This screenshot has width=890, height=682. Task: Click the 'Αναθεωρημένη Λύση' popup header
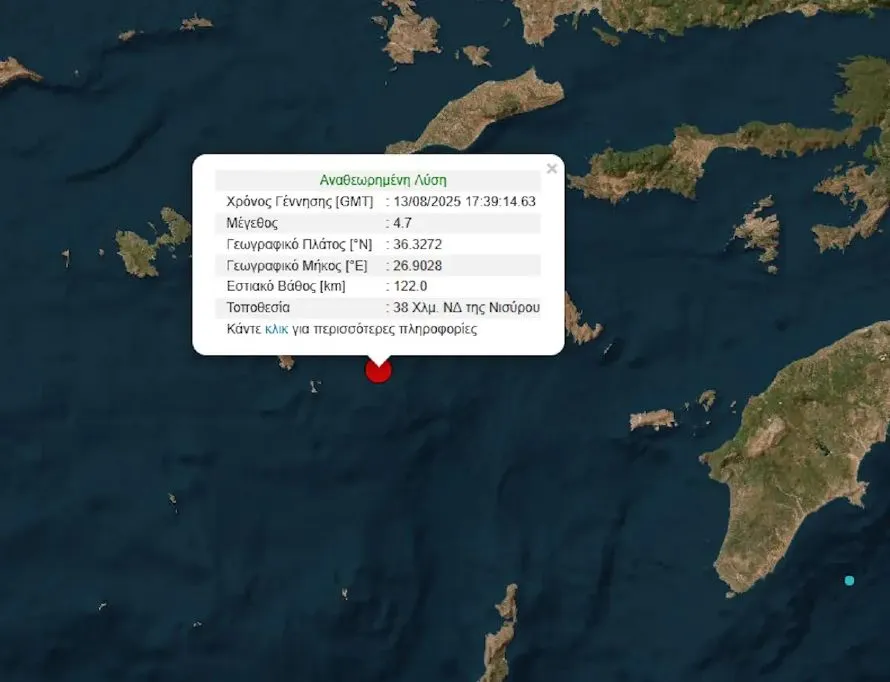[383, 180]
